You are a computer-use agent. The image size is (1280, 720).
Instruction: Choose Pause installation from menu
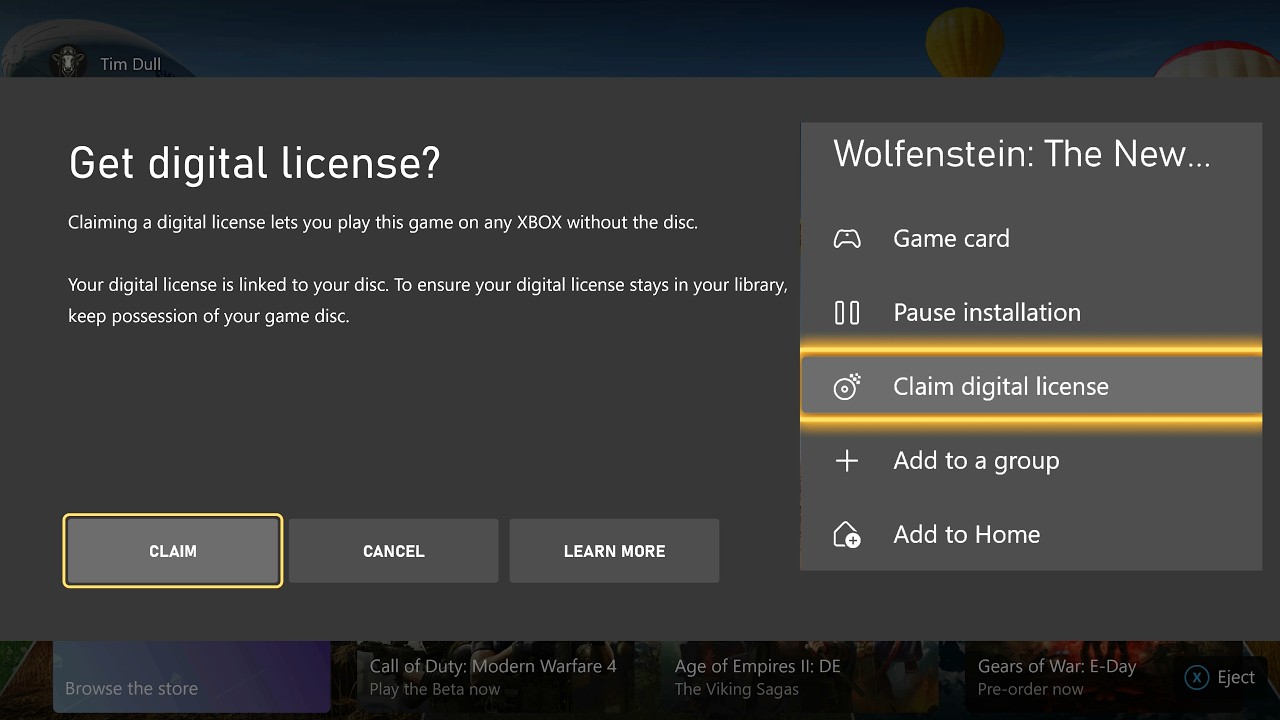(x=1031, y=313)
